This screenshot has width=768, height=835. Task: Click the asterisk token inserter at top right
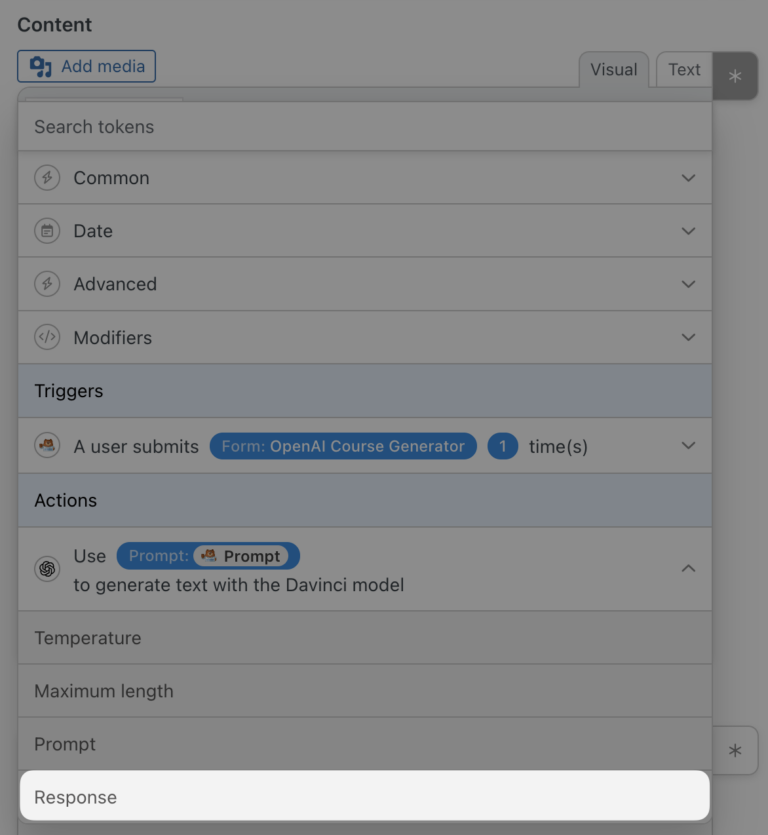pos(736,76)
